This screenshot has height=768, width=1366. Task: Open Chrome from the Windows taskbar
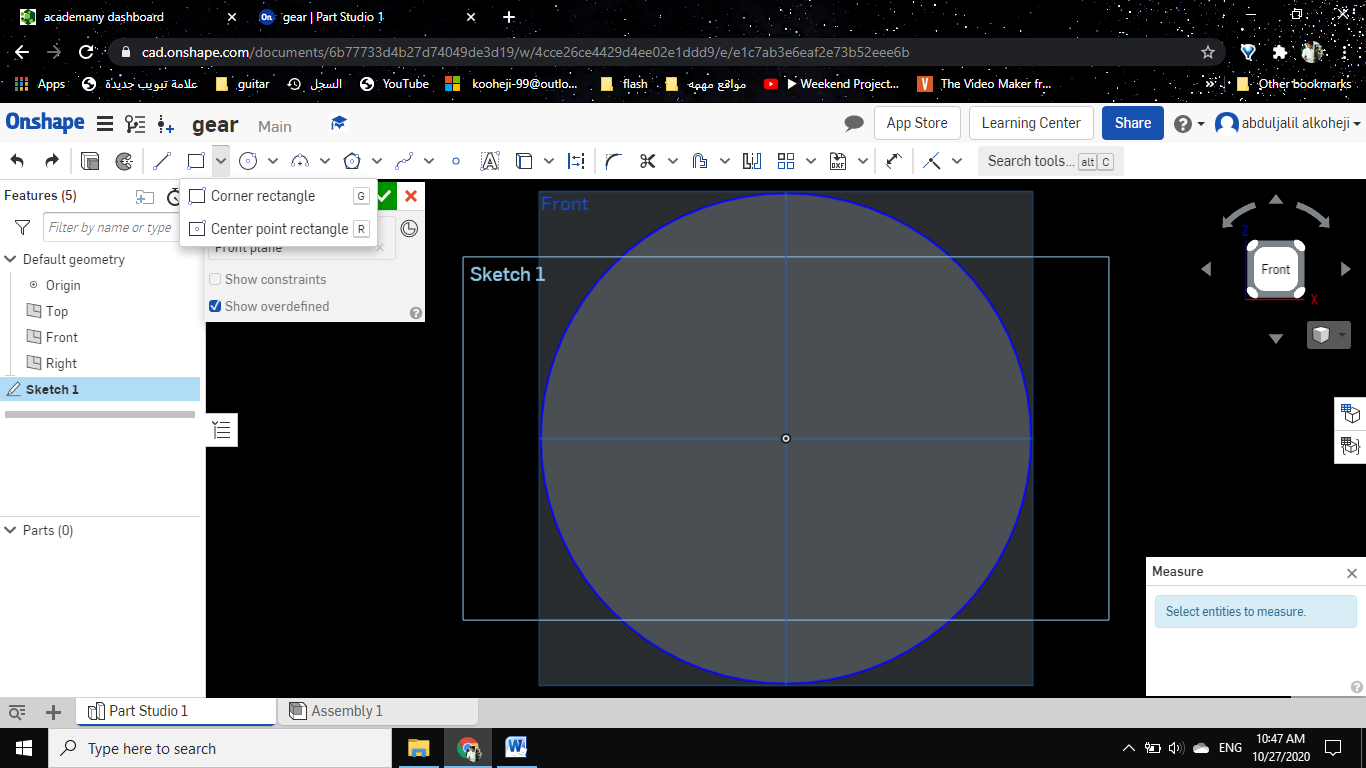click(x=468, y=748)
